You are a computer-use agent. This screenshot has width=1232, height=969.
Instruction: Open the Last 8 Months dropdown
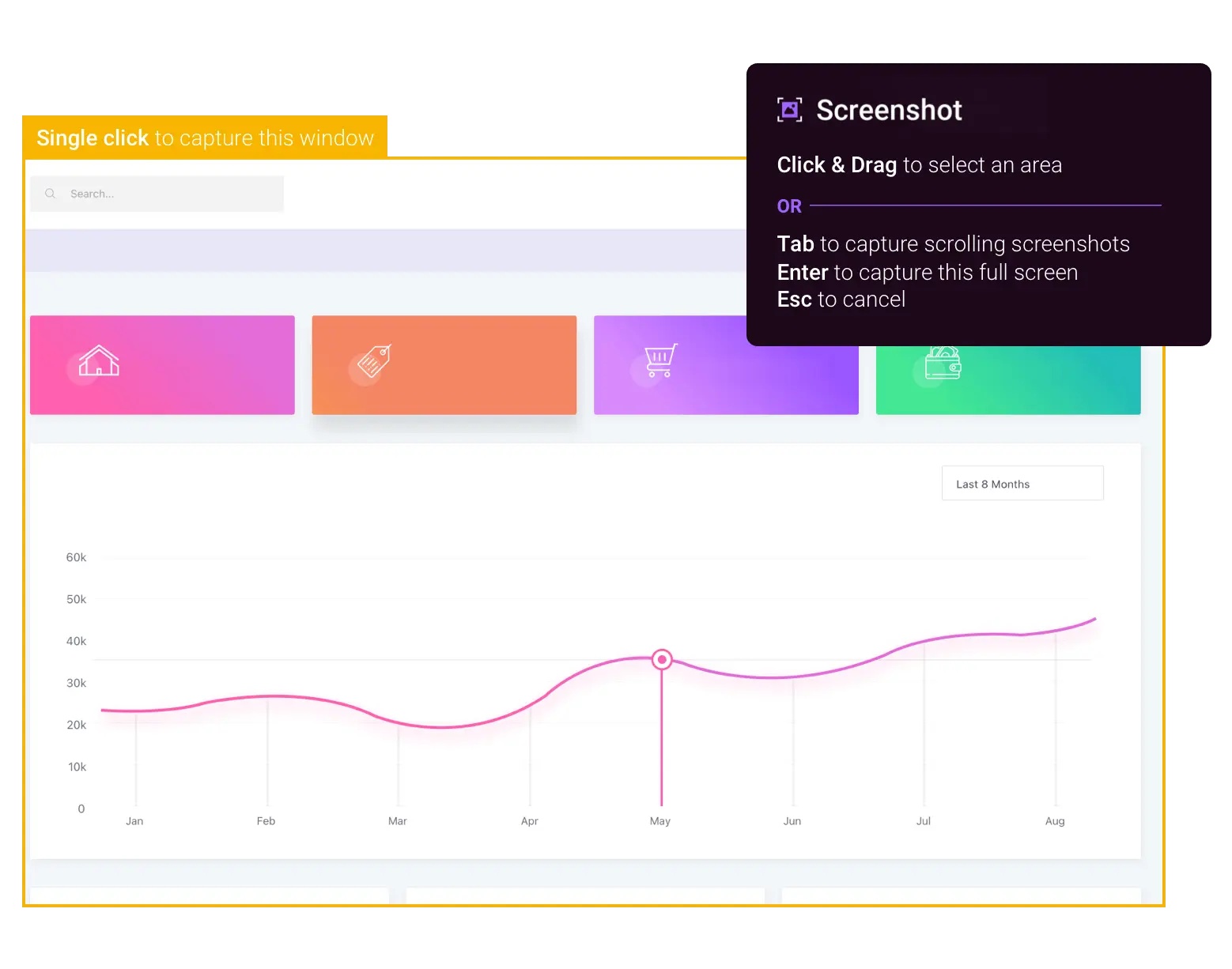[x=1022, y=483]
